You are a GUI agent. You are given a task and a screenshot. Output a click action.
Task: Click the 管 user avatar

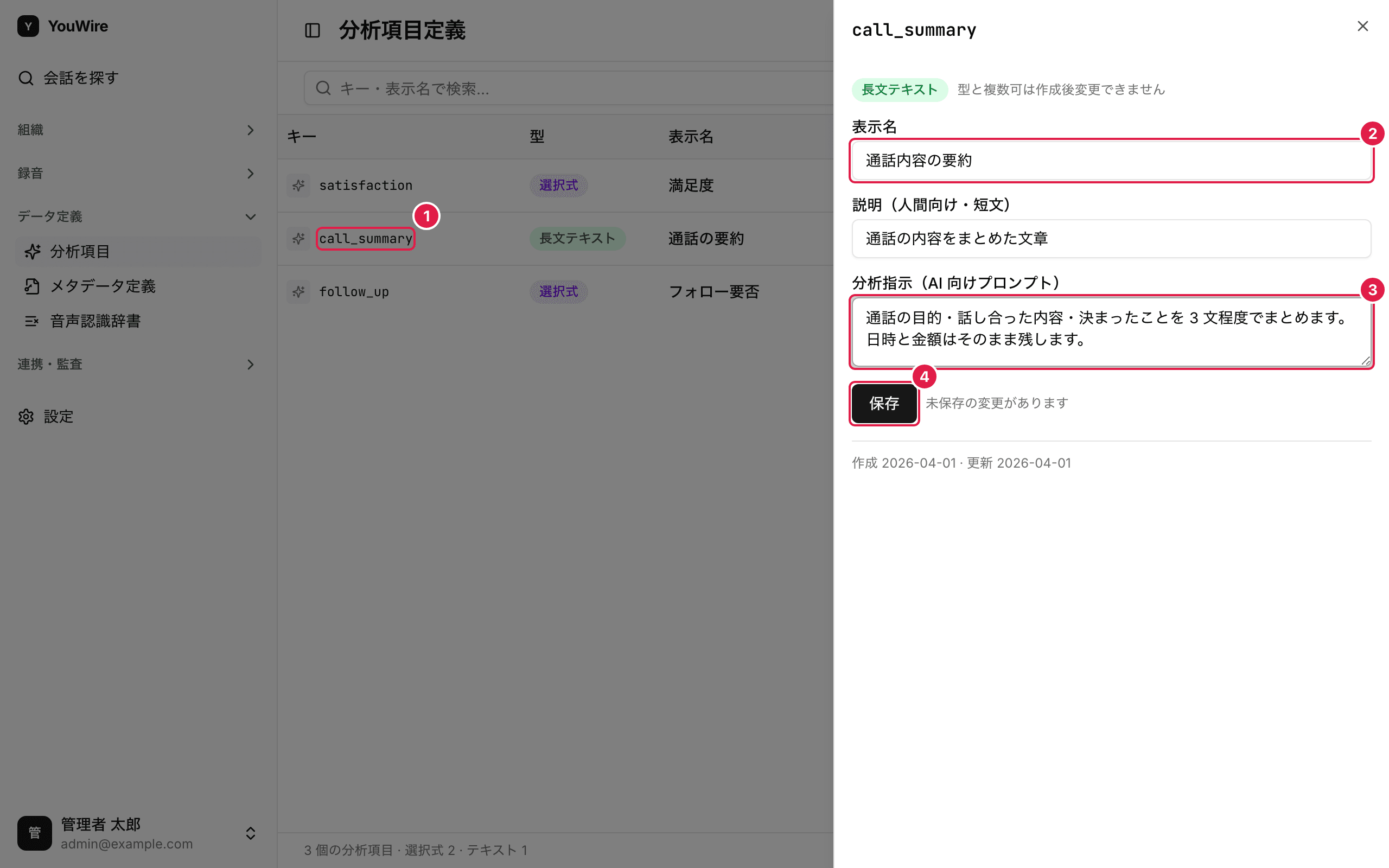[34, 833]
